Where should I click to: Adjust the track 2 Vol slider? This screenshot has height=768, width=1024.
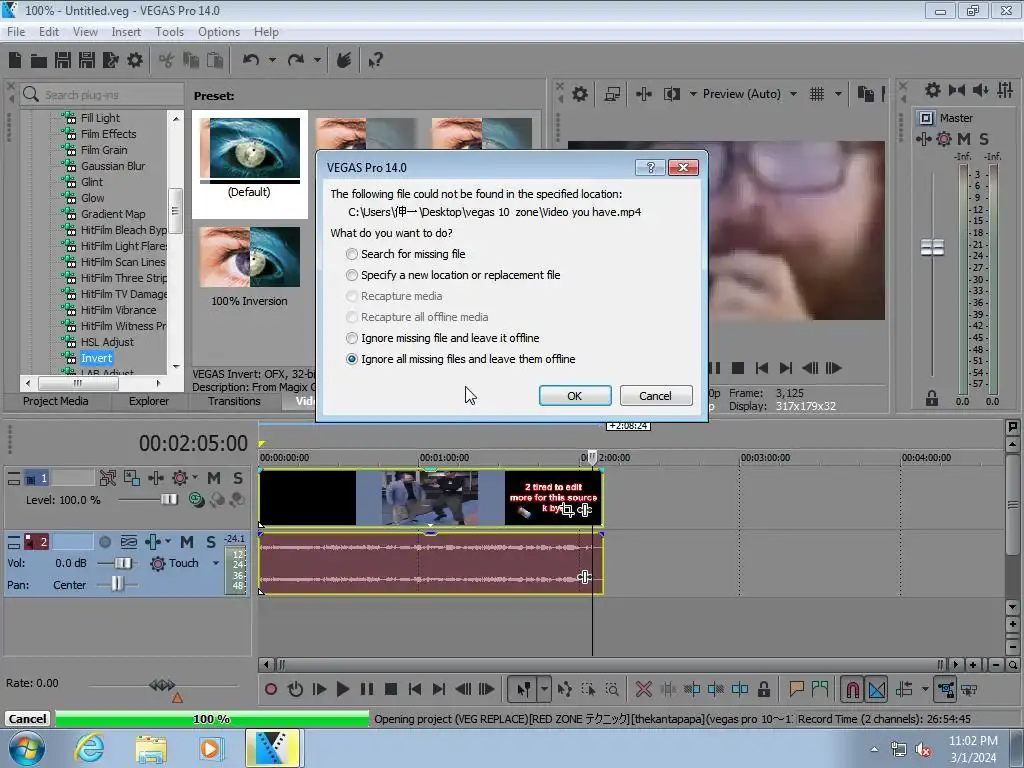pos(123,563)
